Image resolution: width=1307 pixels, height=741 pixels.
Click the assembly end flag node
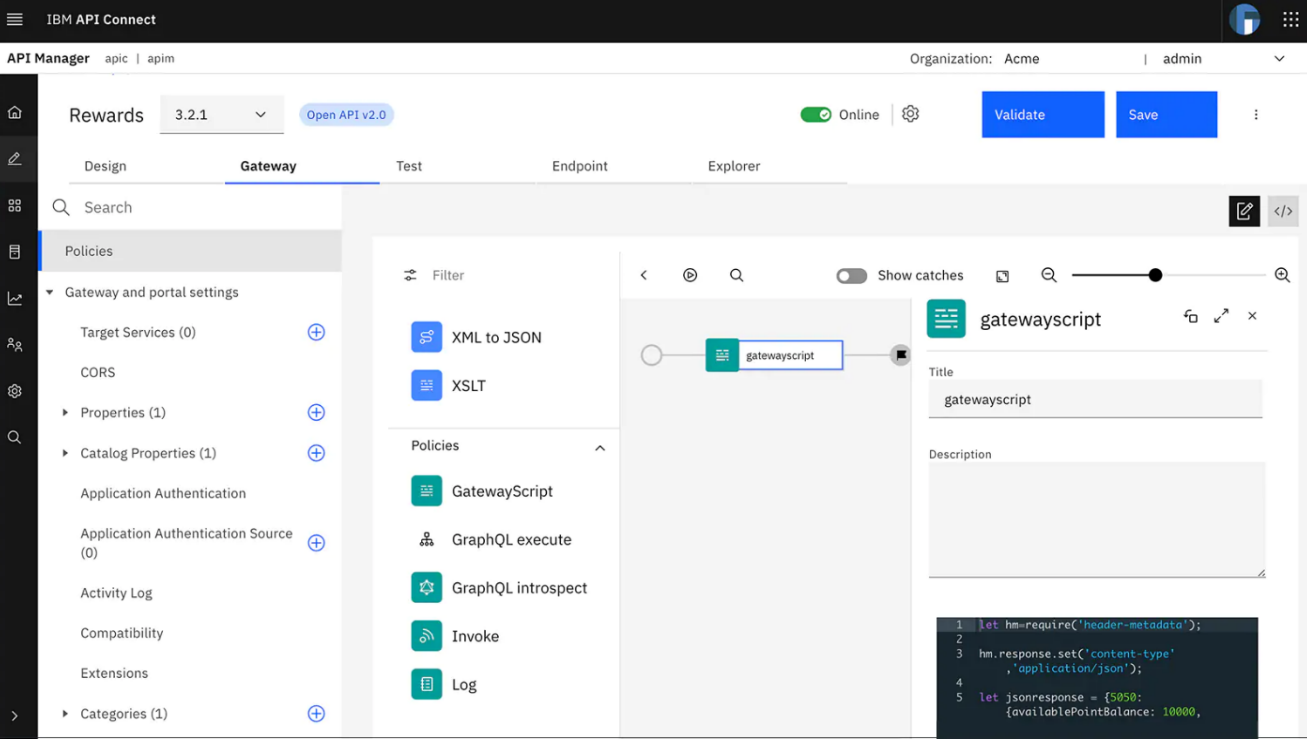coord(901,355)
